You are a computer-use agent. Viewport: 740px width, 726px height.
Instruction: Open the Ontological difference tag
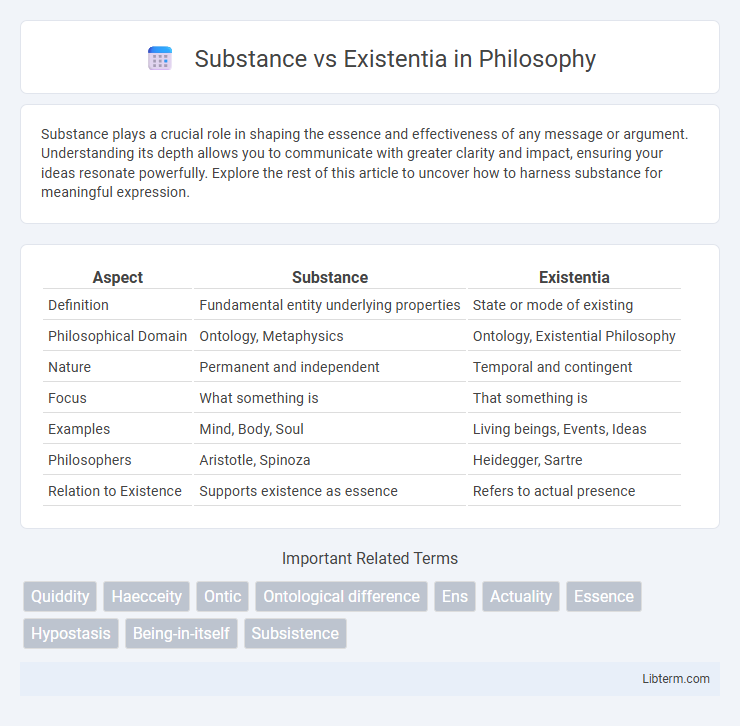(341, 596)
